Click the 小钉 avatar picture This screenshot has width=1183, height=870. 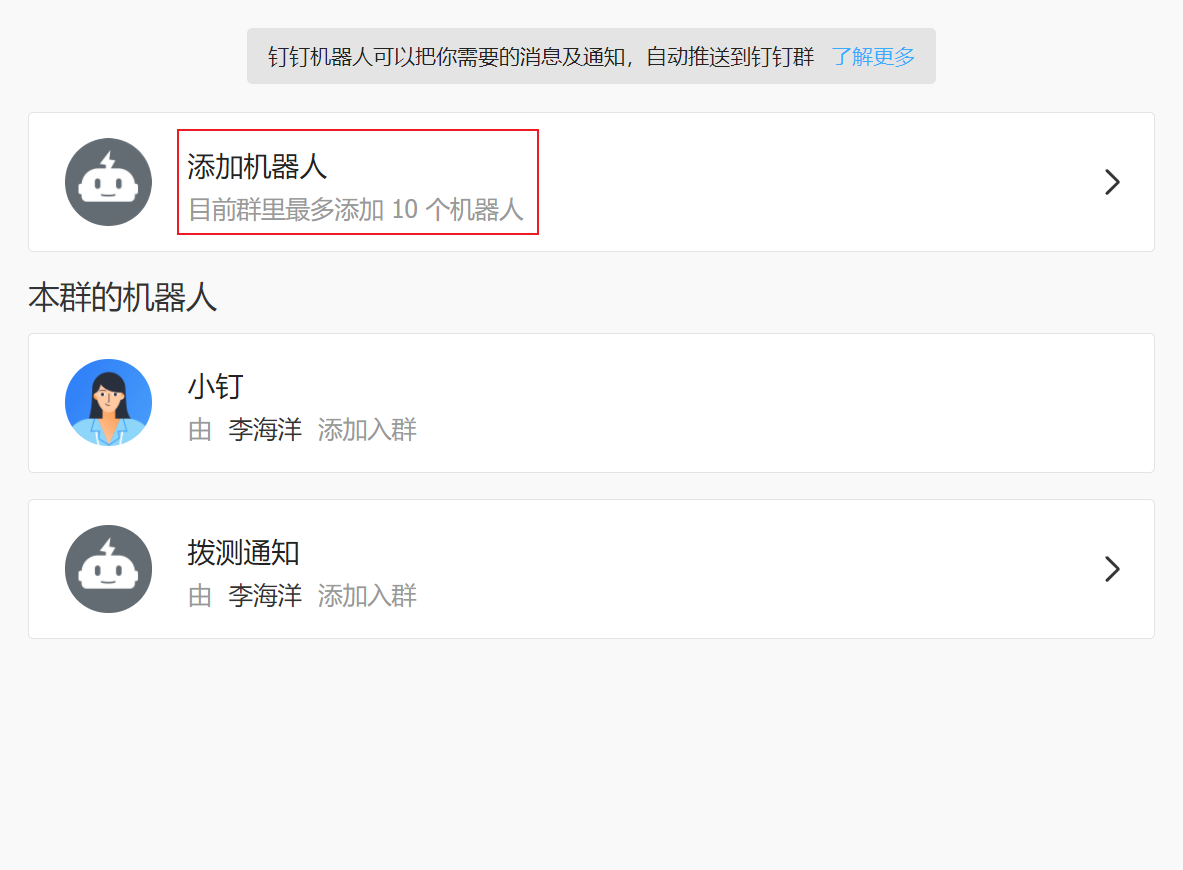[109, 402]
